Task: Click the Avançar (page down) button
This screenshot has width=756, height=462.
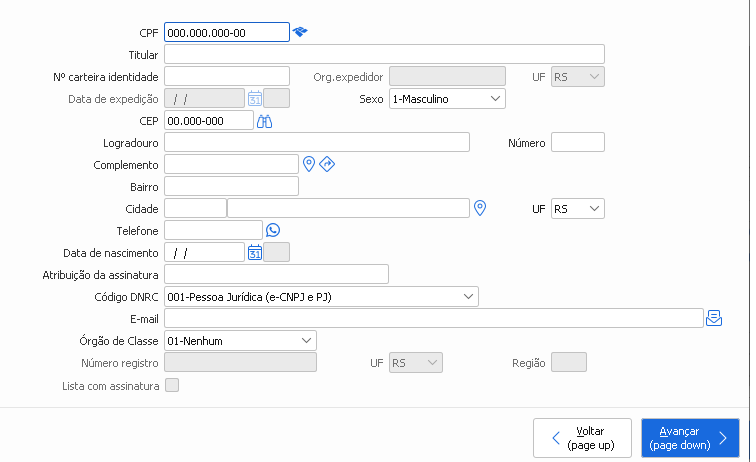Action: point(690,437)
